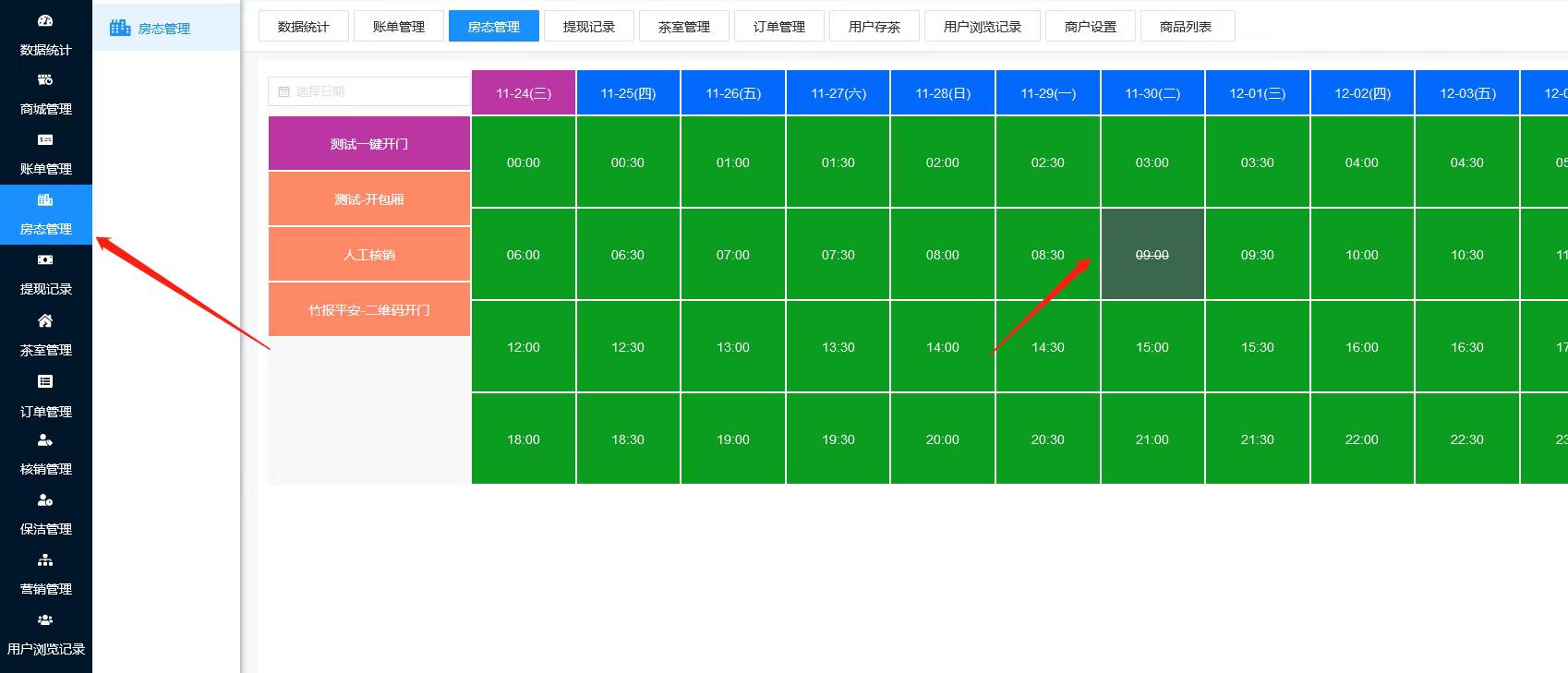
Task: Open 房态管理 submenu item in secondary panel
Action: point(163,29)
